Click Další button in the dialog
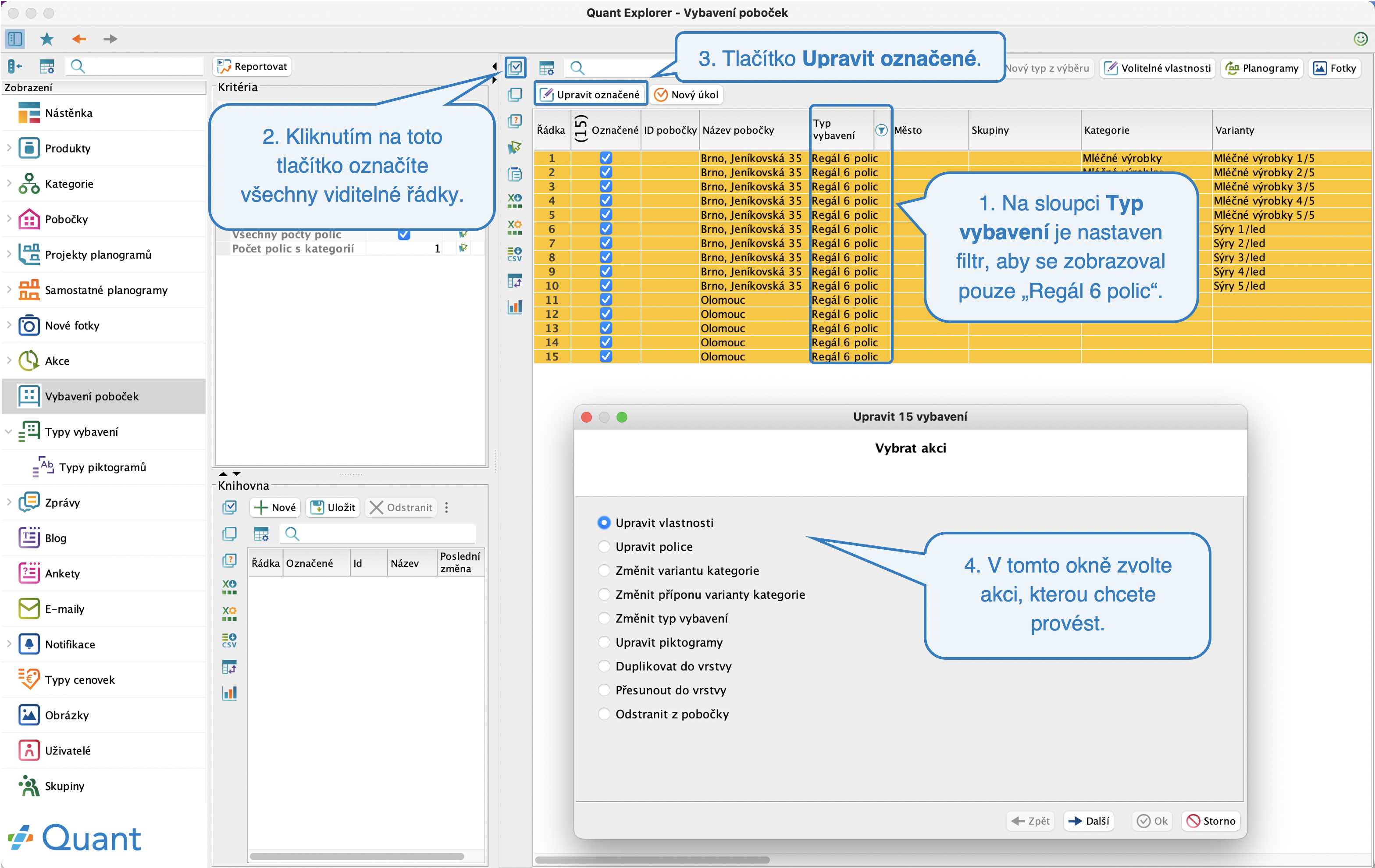This screenshot has width=1375, height=868. click(1089, 821)
